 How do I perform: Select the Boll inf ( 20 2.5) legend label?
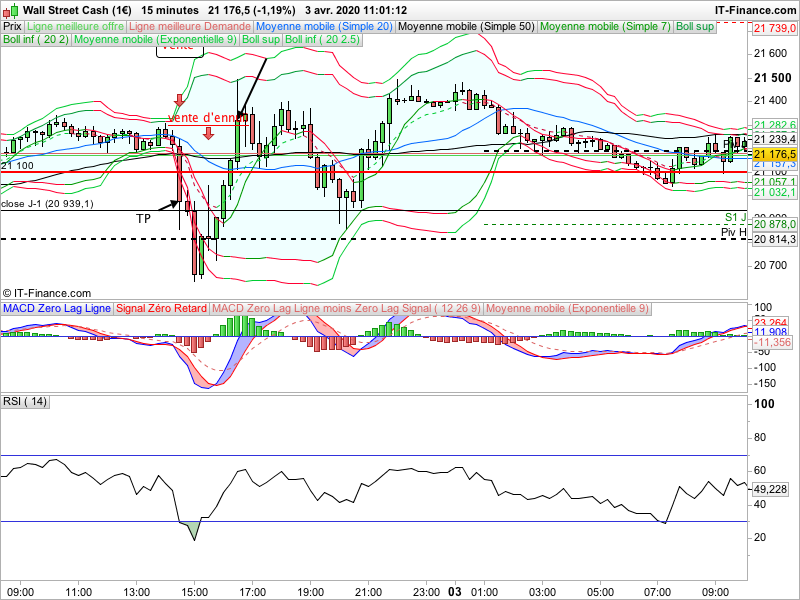(322, 40)
